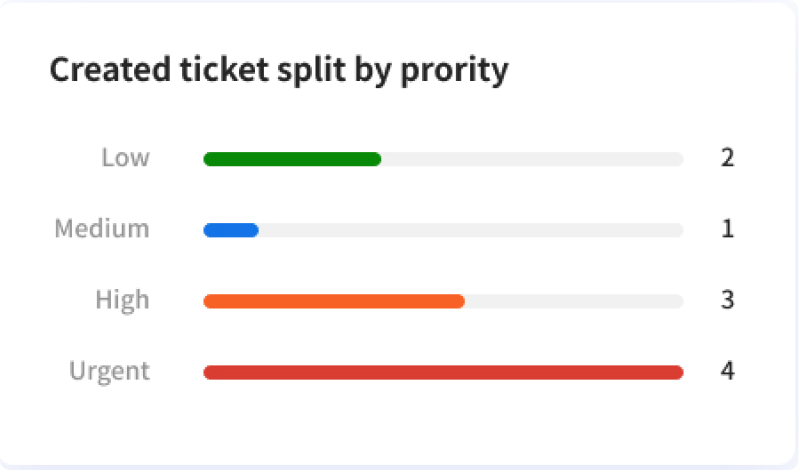Click the word "split" in the title
The image size is (799, 470).
(x=311, y=70)
